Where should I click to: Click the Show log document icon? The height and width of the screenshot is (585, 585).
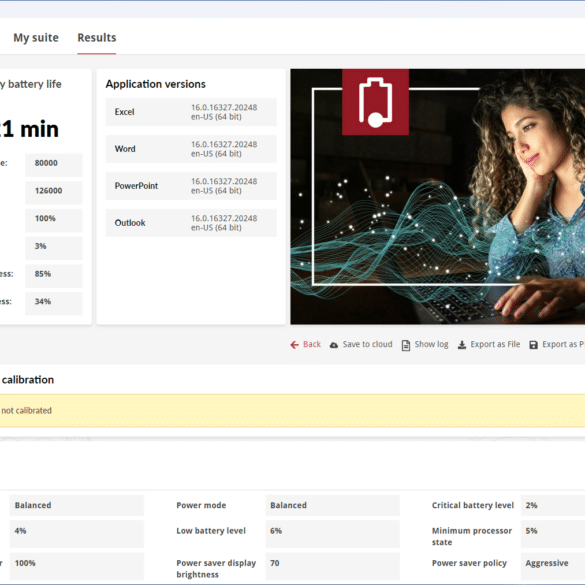point(406,345)
